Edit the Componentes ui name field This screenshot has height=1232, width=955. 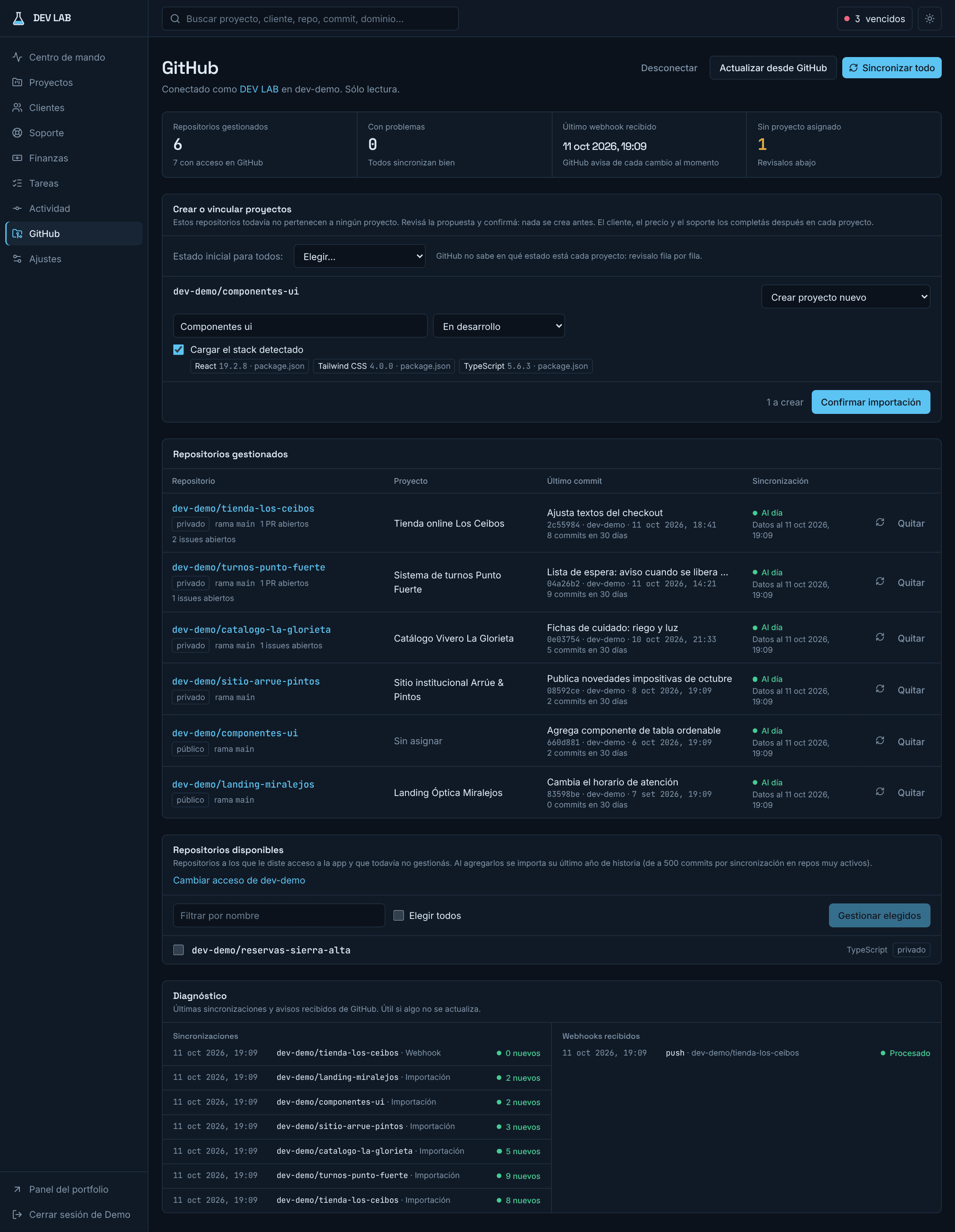300,326
